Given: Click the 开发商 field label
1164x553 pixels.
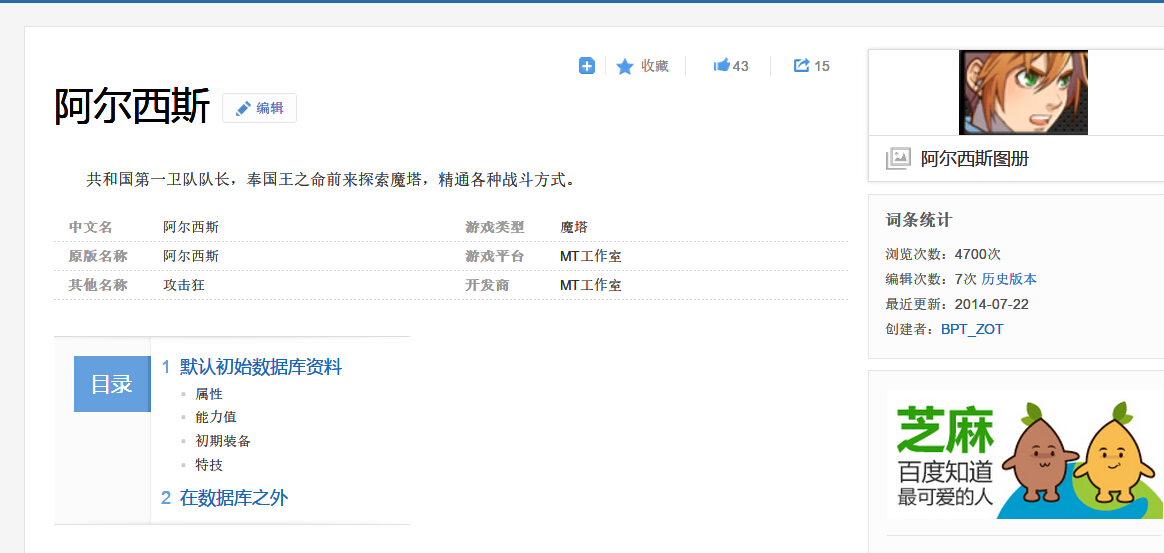Looking at the screenshot, I should (487, 285).
